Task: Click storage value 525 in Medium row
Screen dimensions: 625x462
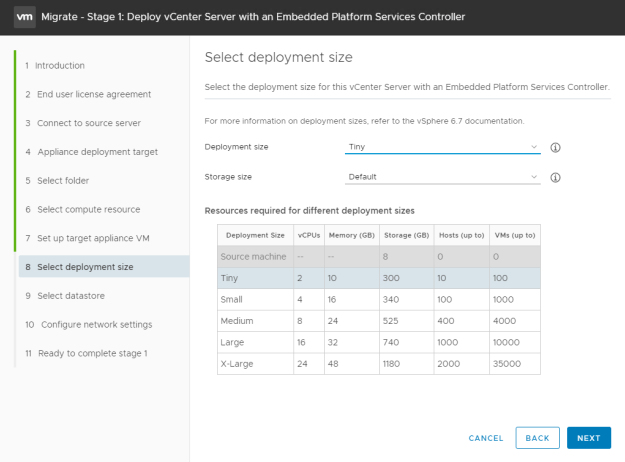Action: coord(391,321)
